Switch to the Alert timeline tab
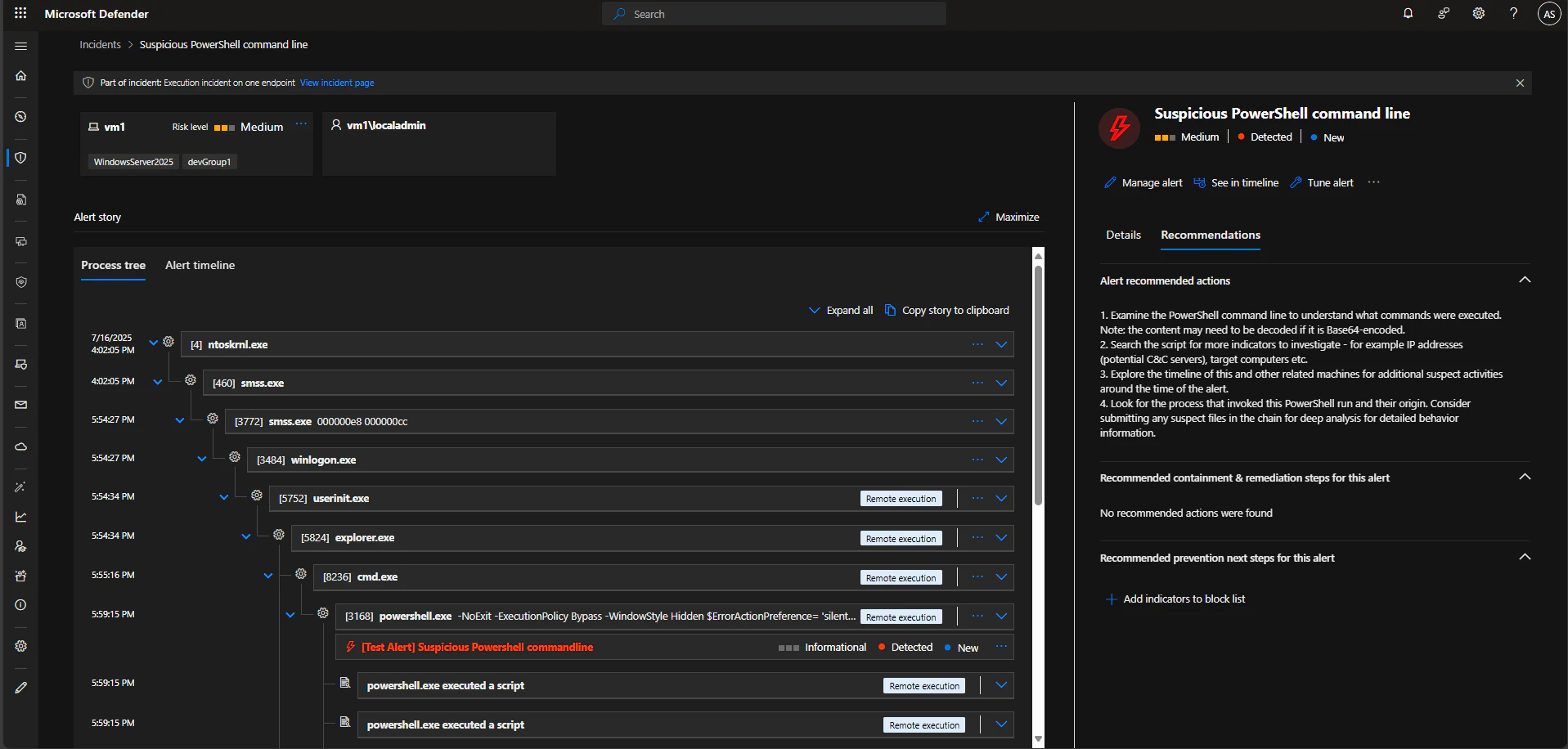The width and height of the screenshot is (1568, 749). [x=200, y=266]
